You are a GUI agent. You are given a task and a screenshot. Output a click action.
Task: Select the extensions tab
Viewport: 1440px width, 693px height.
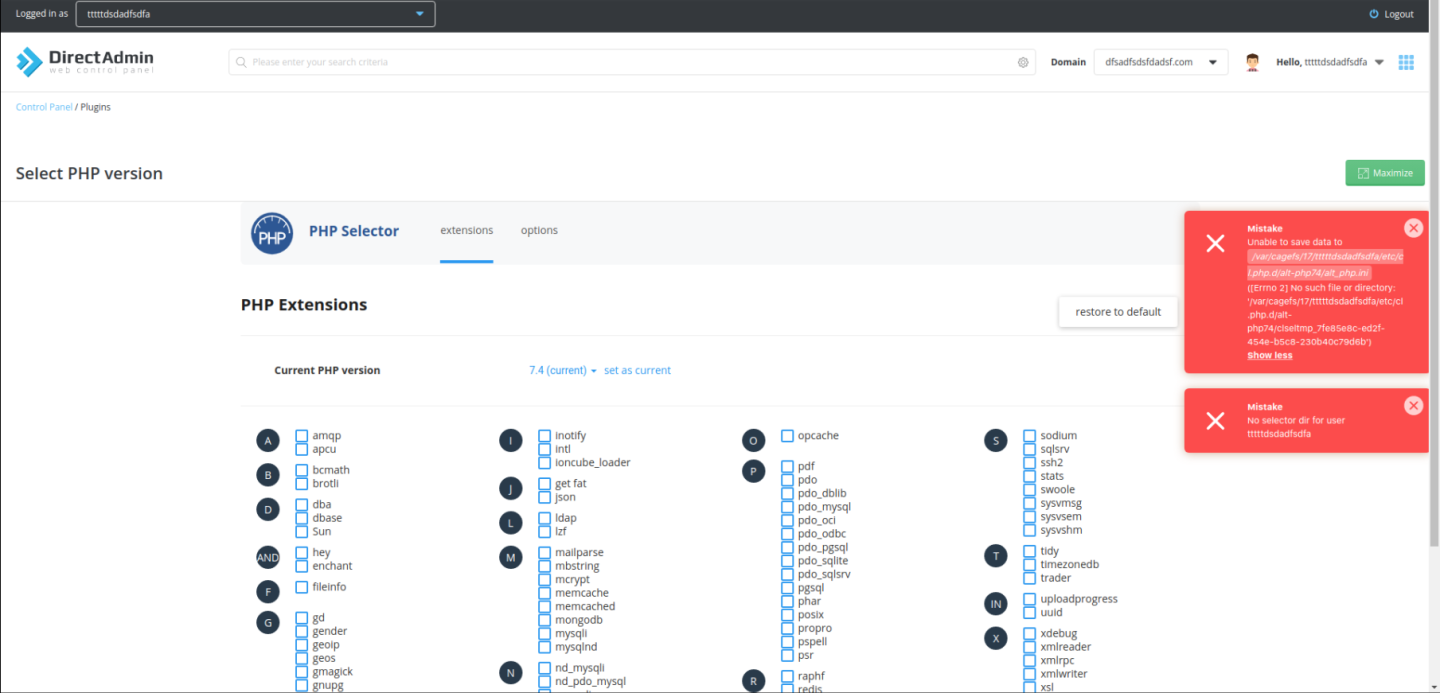coord(466,230)
